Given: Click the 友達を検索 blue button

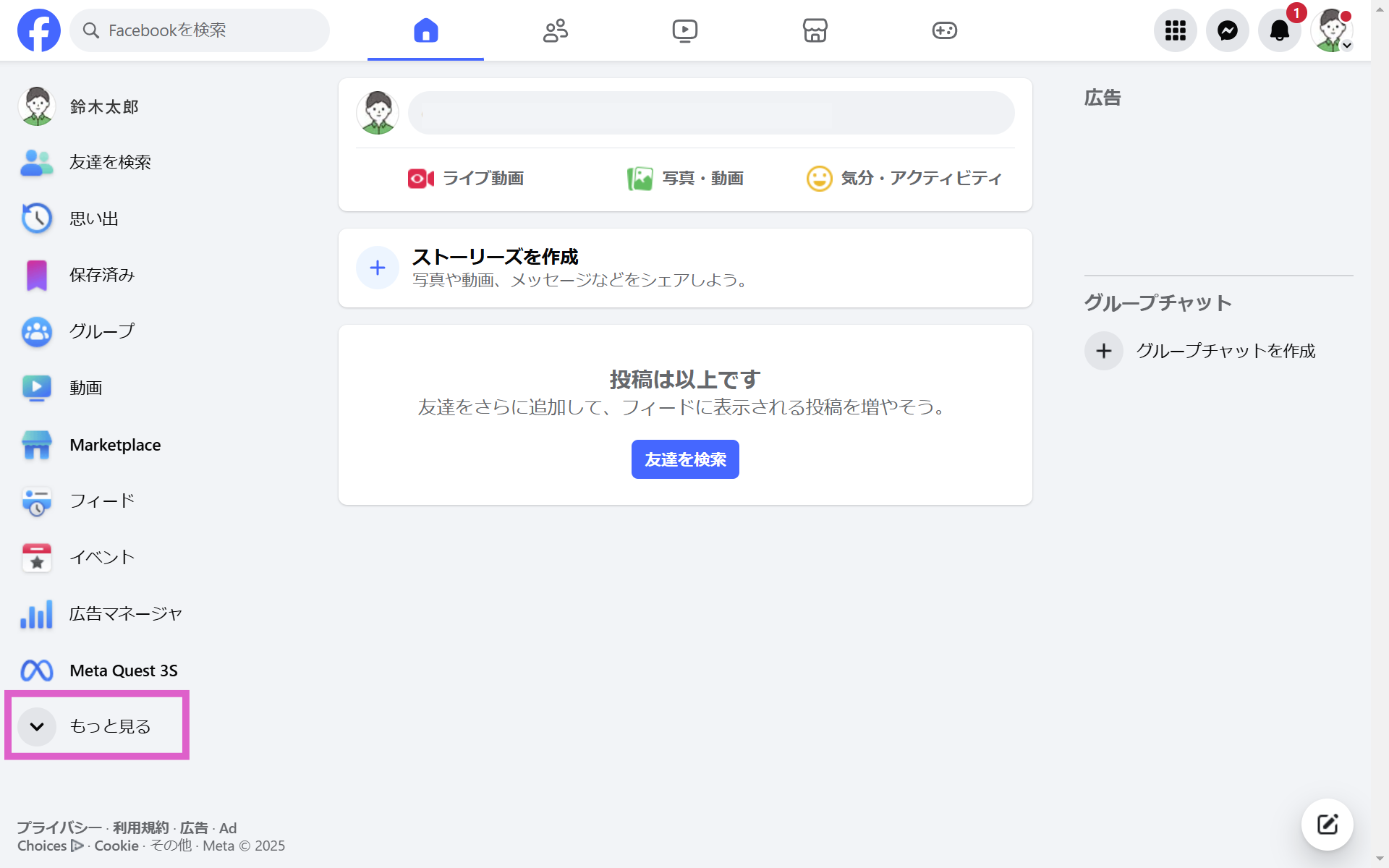Looking at the screenshot, I should click(x=684, y=459).
